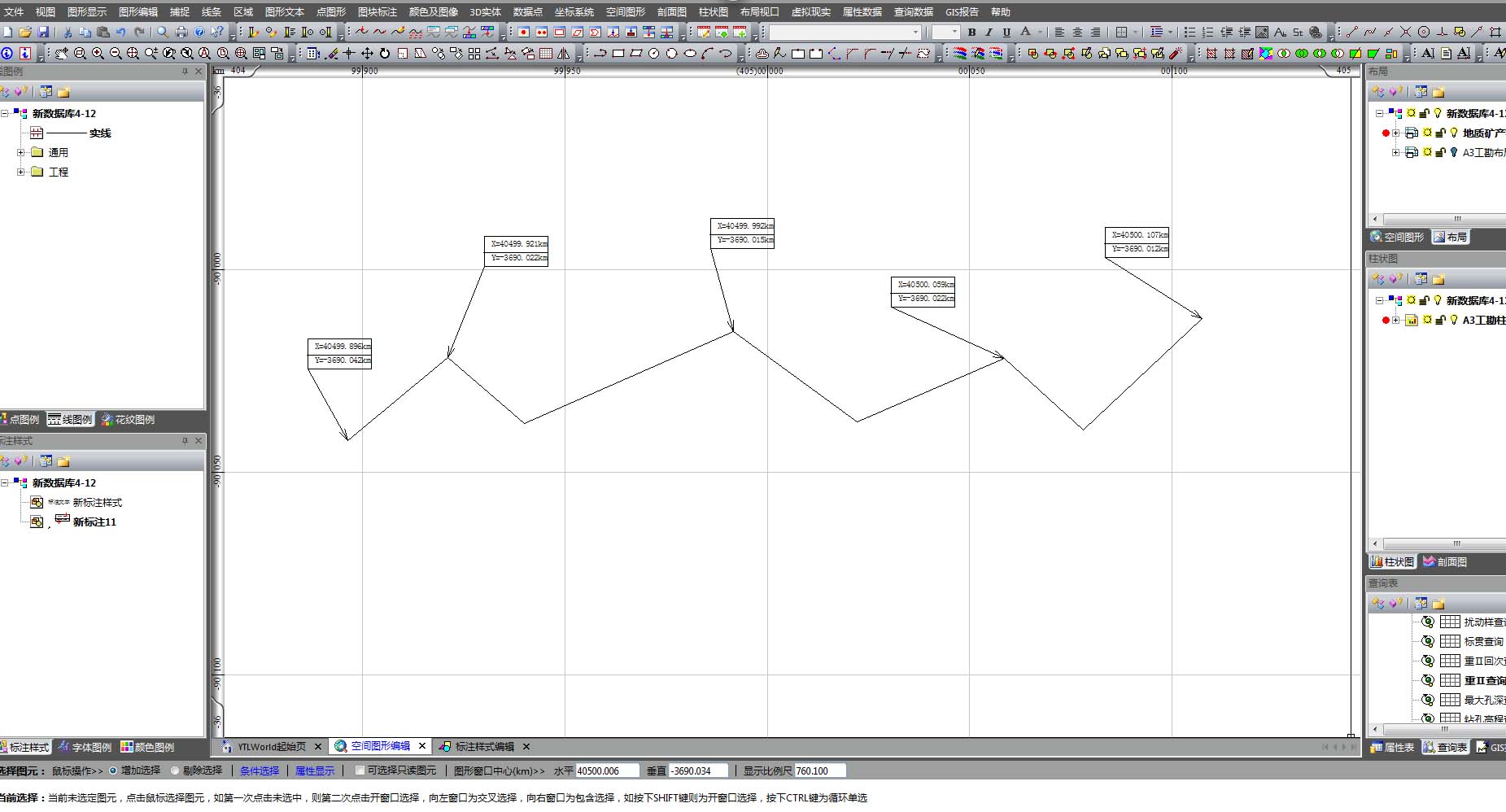Toggle Underline text formatting
This screenshot has height=812, width=1506.
click(1006, 32)
